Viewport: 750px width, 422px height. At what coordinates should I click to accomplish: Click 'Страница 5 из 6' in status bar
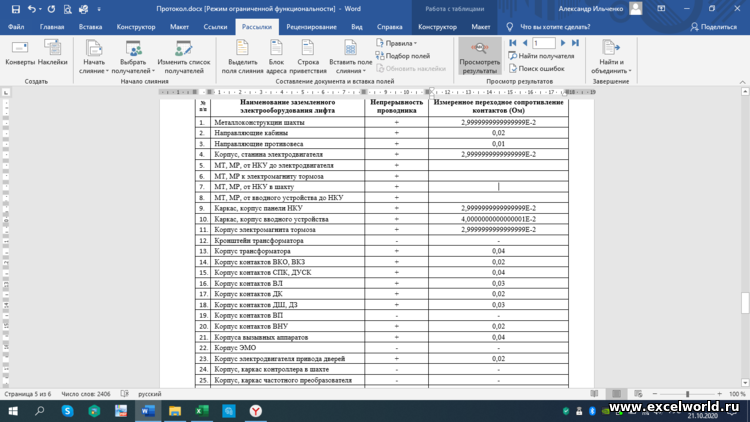click(x=27, y=394)
